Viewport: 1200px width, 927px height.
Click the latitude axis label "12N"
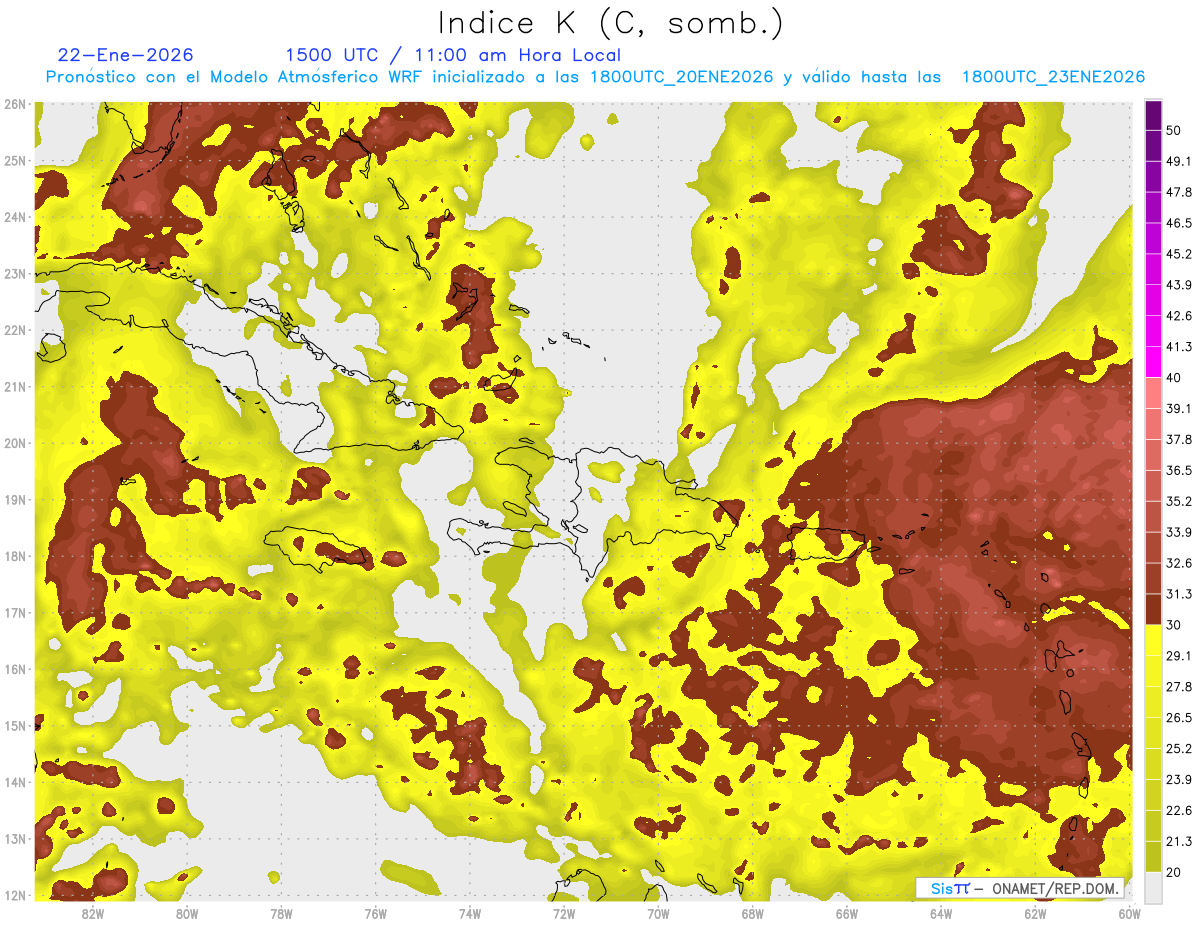(x=15, y=895)
